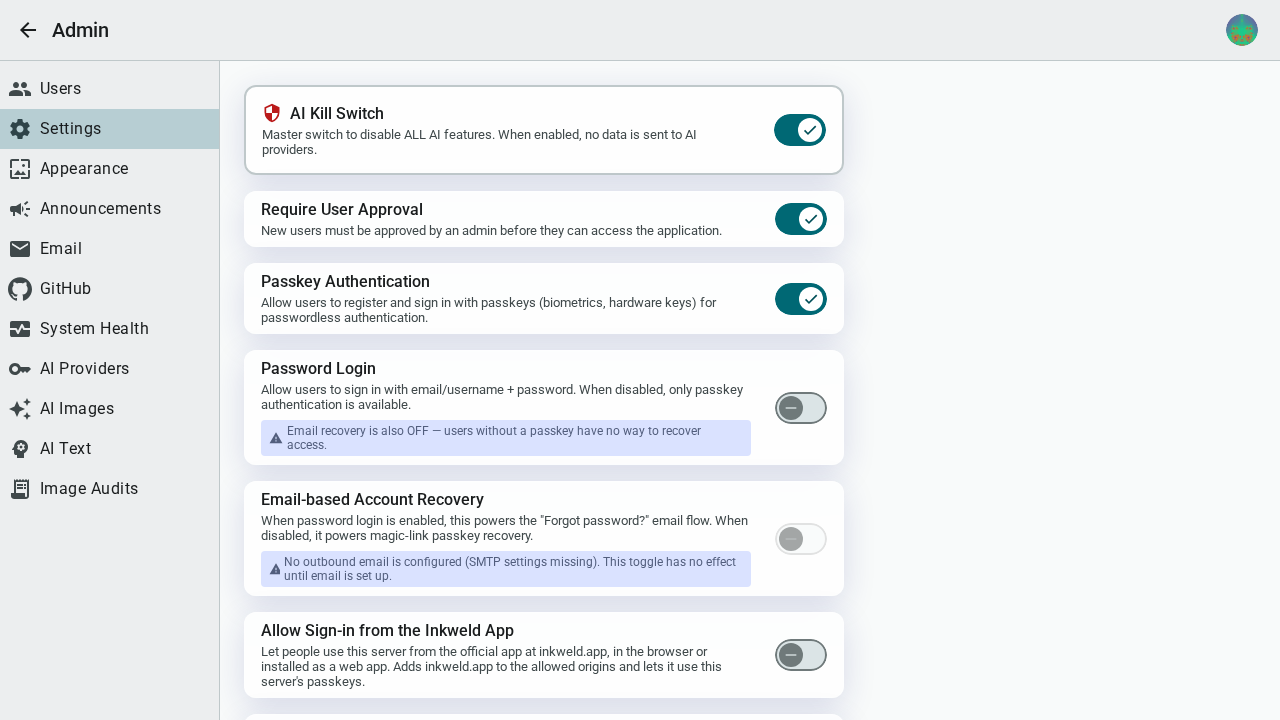1280x720 pixels.
Task: Open Image Audits label in sidebar
Action: pyautogui.click(x=89, y=489)
